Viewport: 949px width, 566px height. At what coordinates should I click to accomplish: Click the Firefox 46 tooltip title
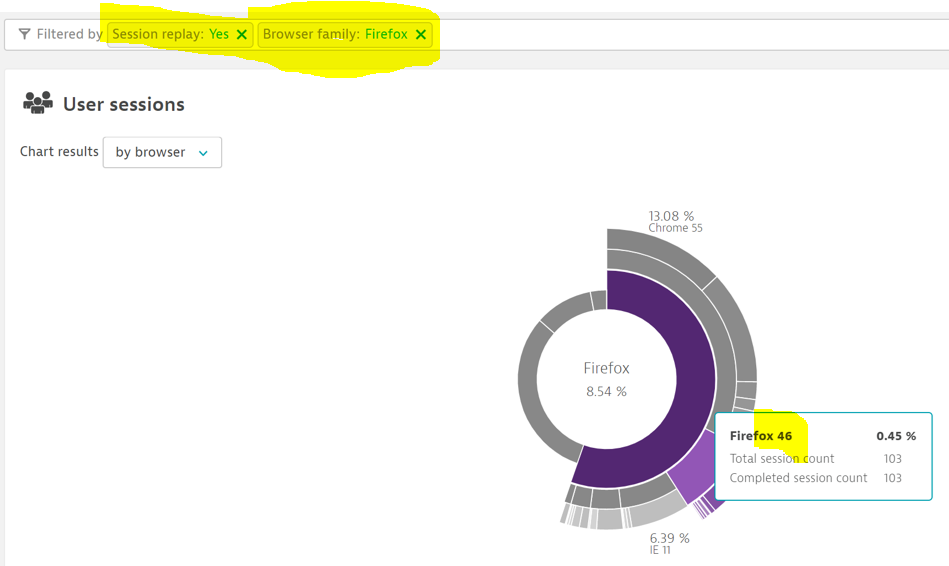[x=760, y=436]
